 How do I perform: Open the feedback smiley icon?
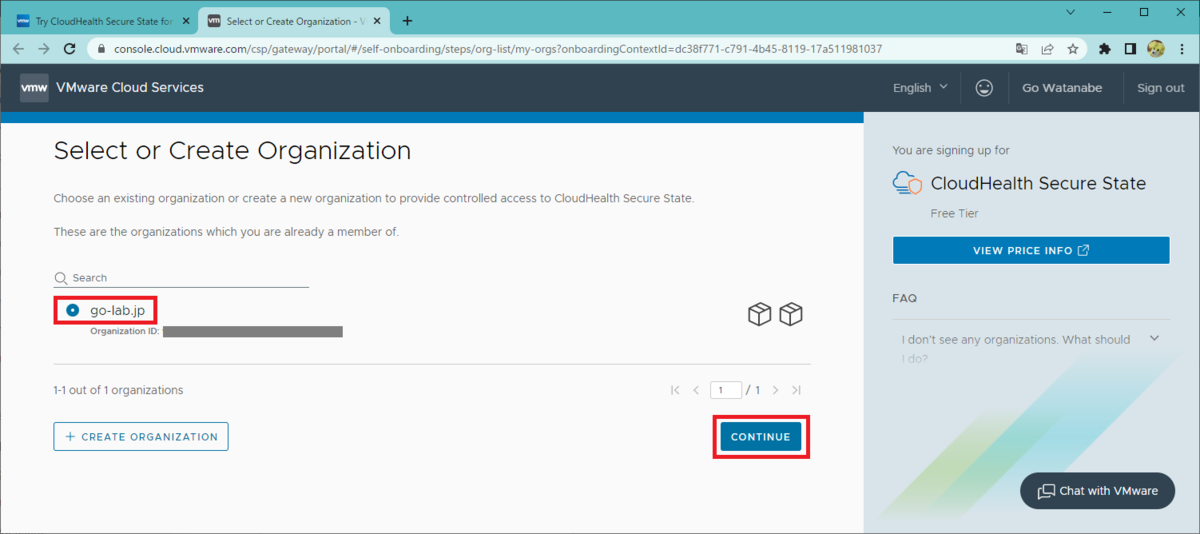tap(984, 88)
